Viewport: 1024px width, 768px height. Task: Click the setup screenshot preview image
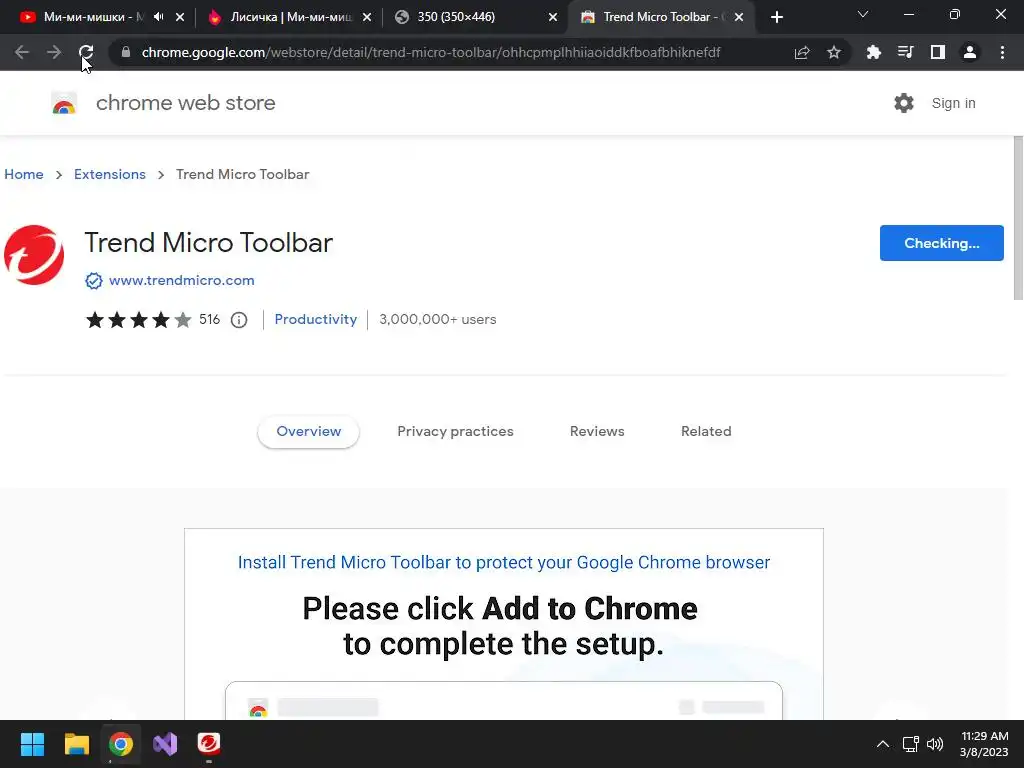point(504,624)
